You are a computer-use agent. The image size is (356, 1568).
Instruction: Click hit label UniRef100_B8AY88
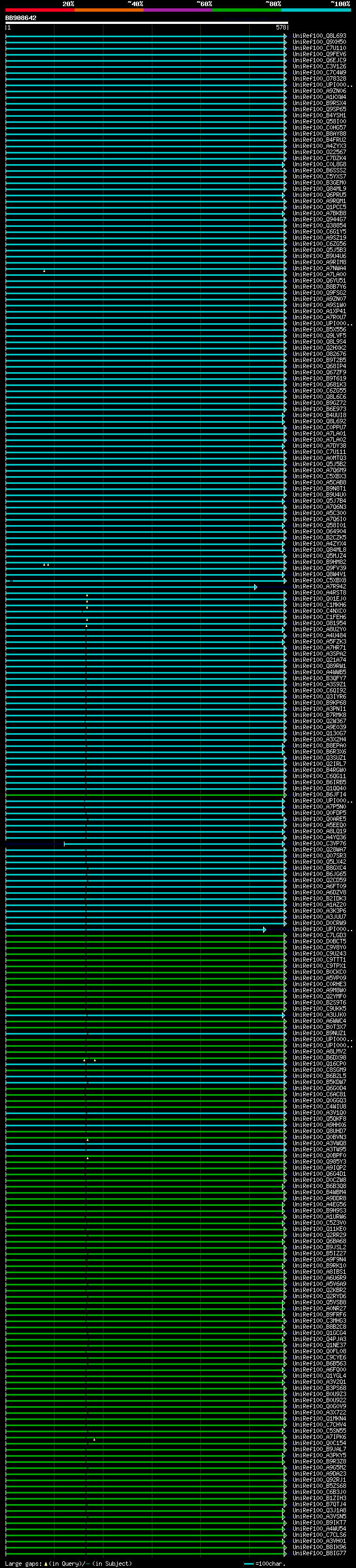[x=319, y=133]
